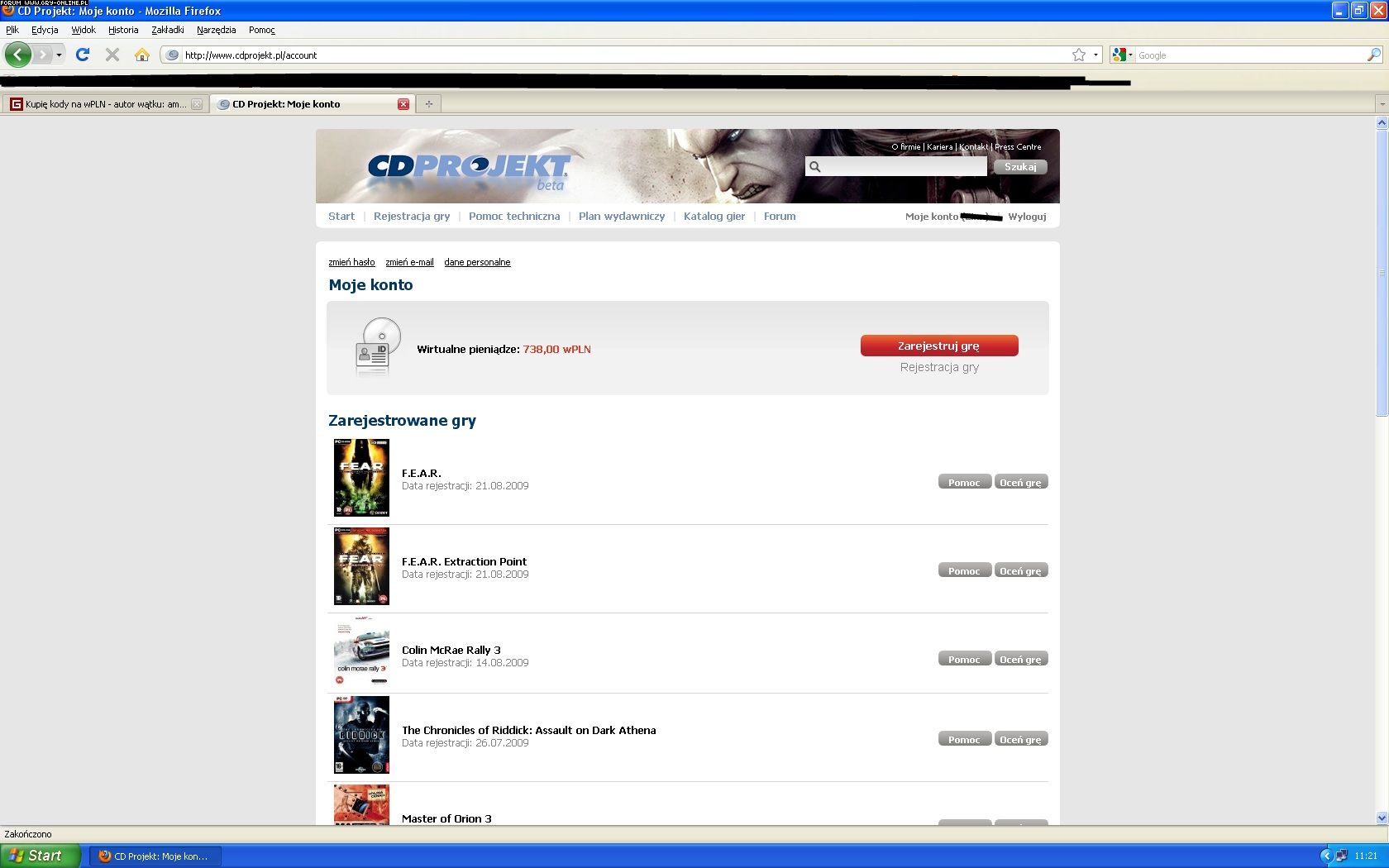
Task: Open a new tab with the plus button
Action: click(428, 104)
